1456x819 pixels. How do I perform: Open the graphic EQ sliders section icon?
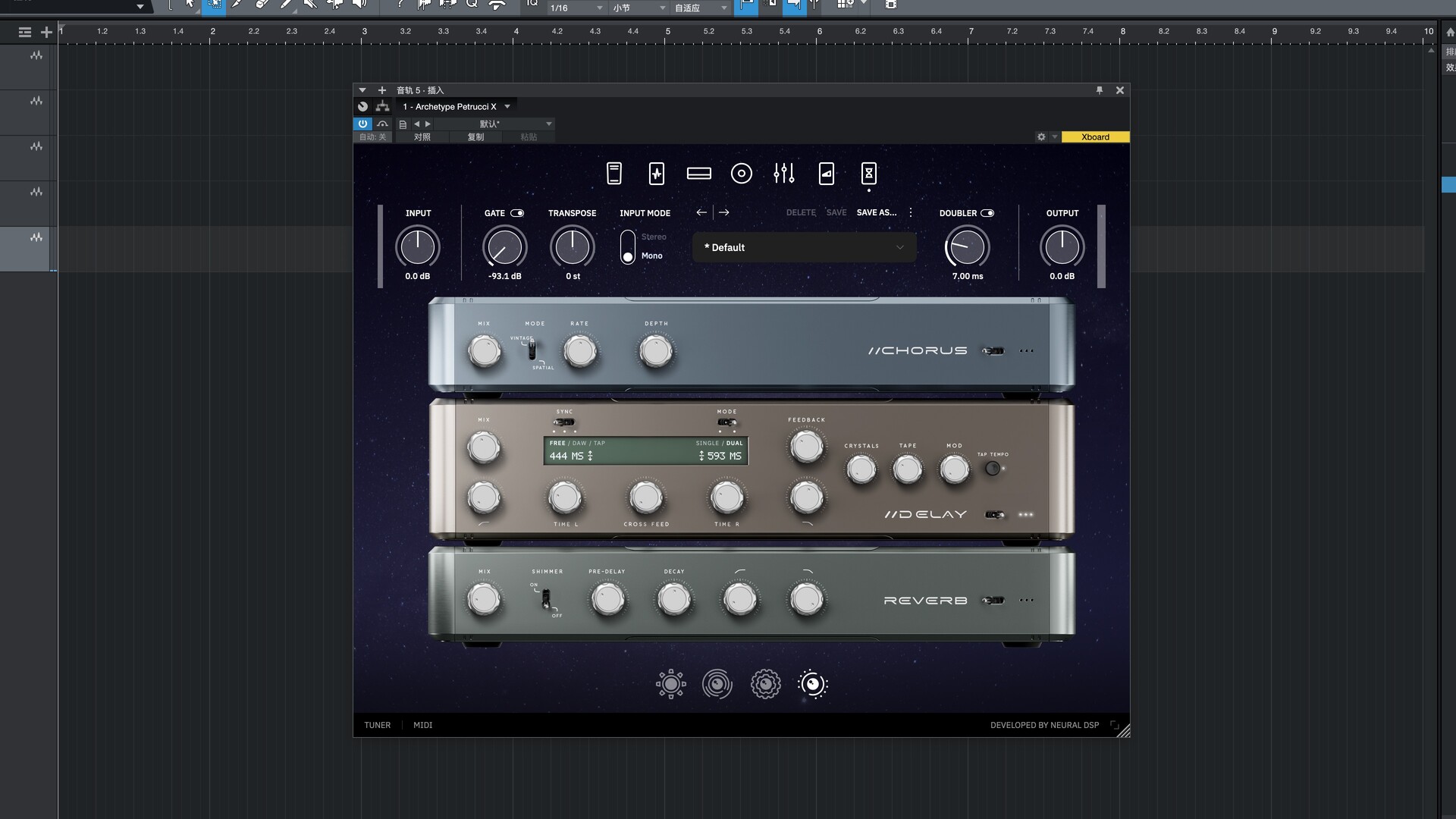coord(783,174)
